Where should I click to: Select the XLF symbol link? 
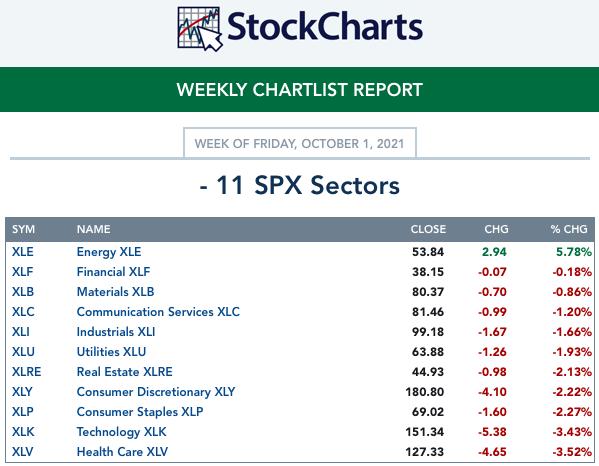(23, 272)
